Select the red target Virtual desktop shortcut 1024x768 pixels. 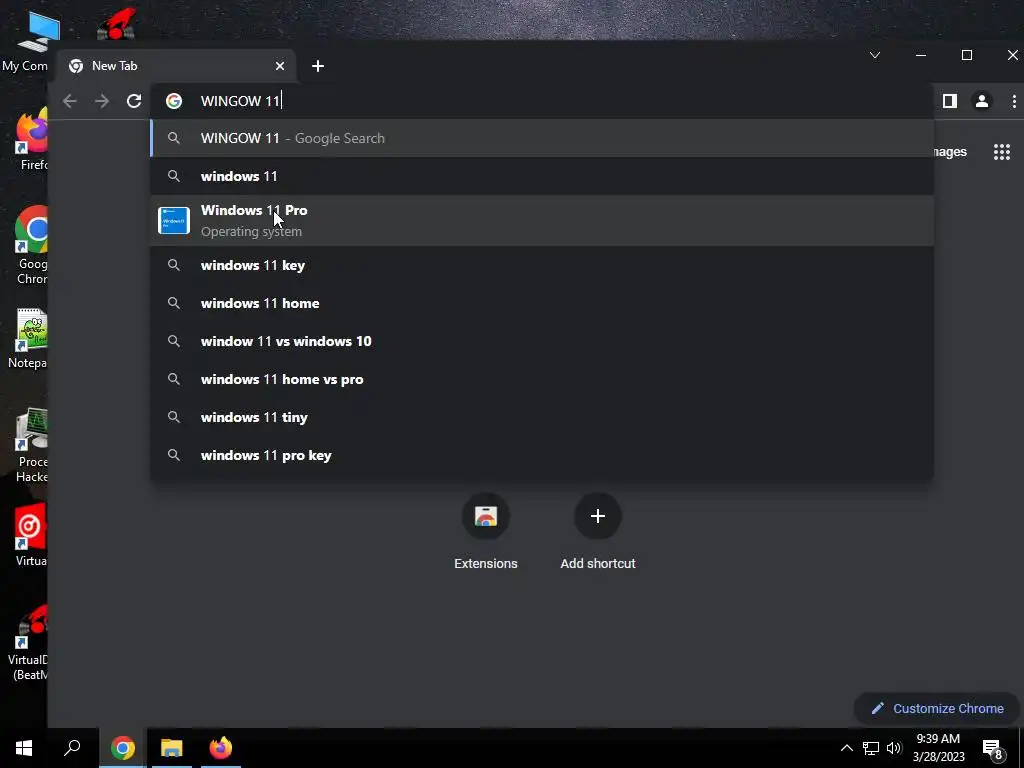point(31,536)
